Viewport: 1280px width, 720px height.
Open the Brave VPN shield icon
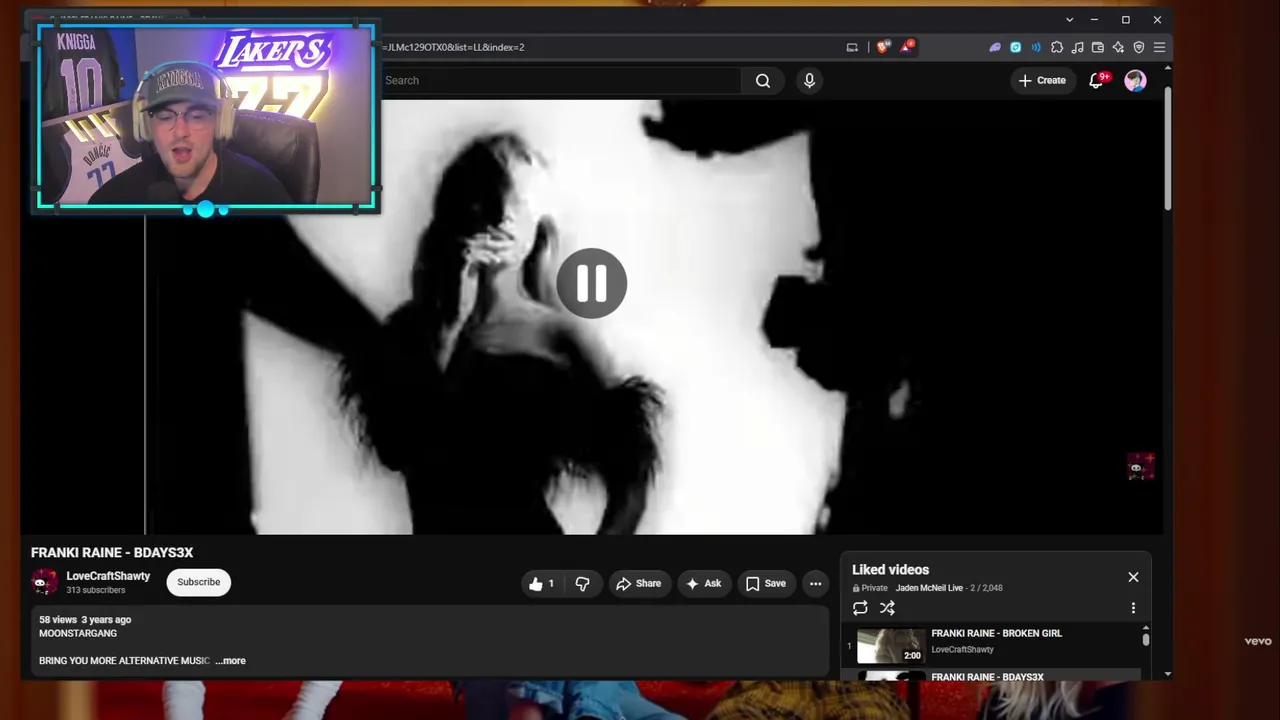[x=1138, y=47]
